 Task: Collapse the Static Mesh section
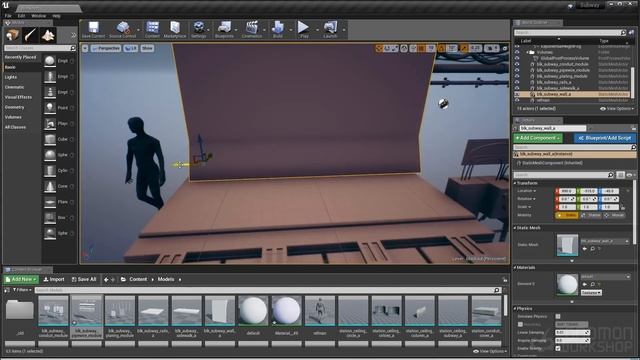coord(515,228)
